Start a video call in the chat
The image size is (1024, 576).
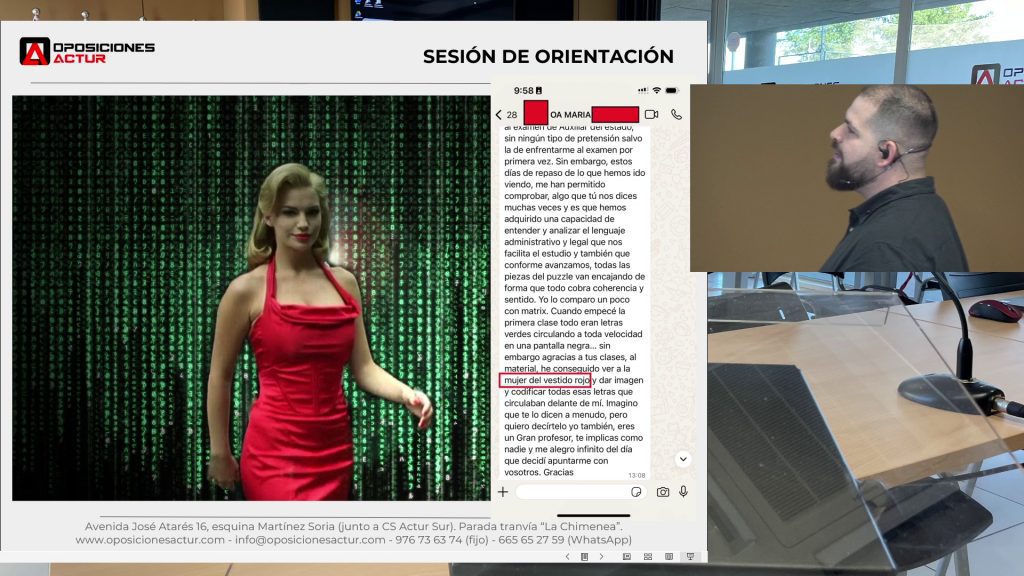point(652,115)
